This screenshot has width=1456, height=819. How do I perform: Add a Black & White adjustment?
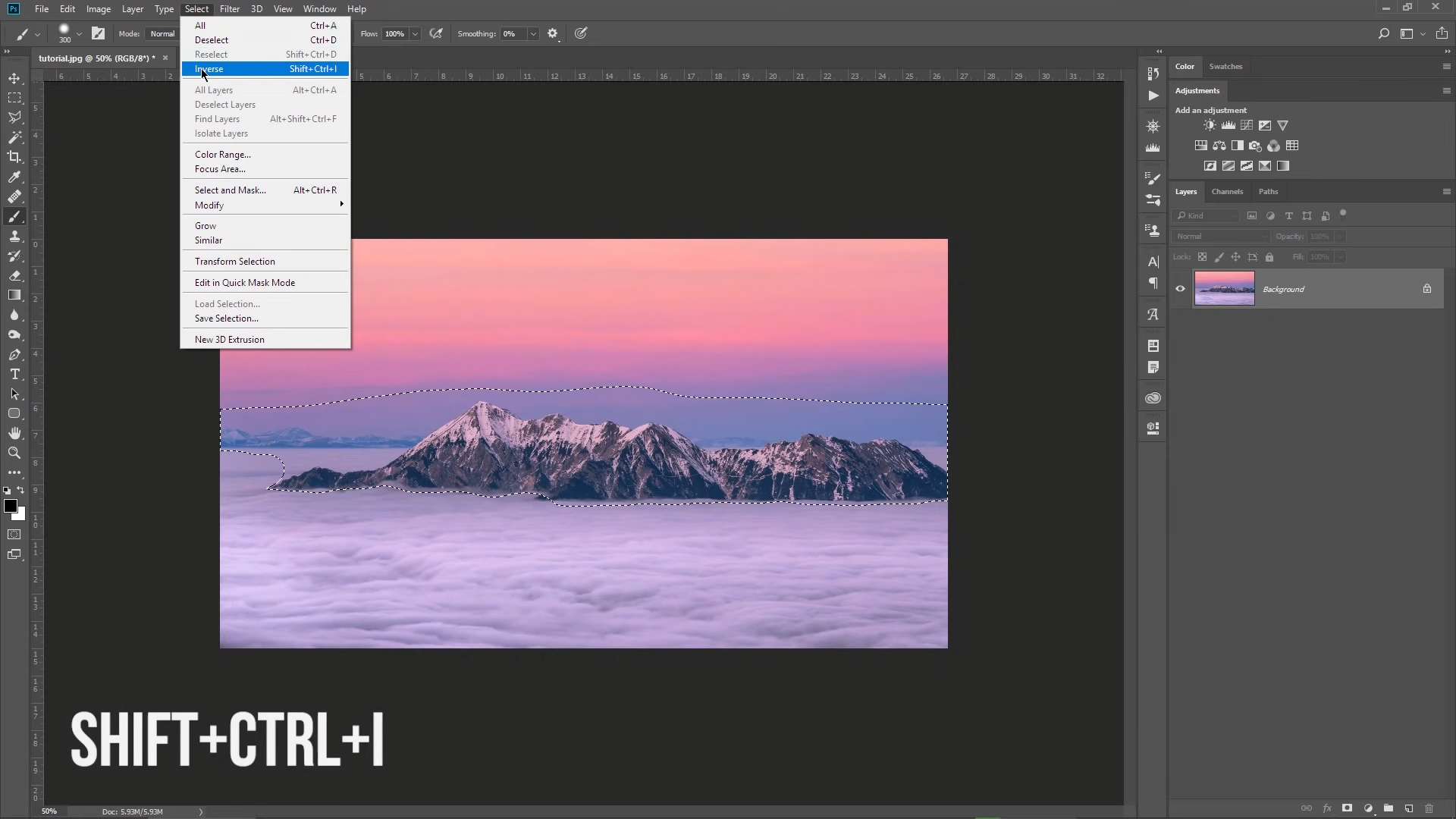click(x=1238, y=146)
